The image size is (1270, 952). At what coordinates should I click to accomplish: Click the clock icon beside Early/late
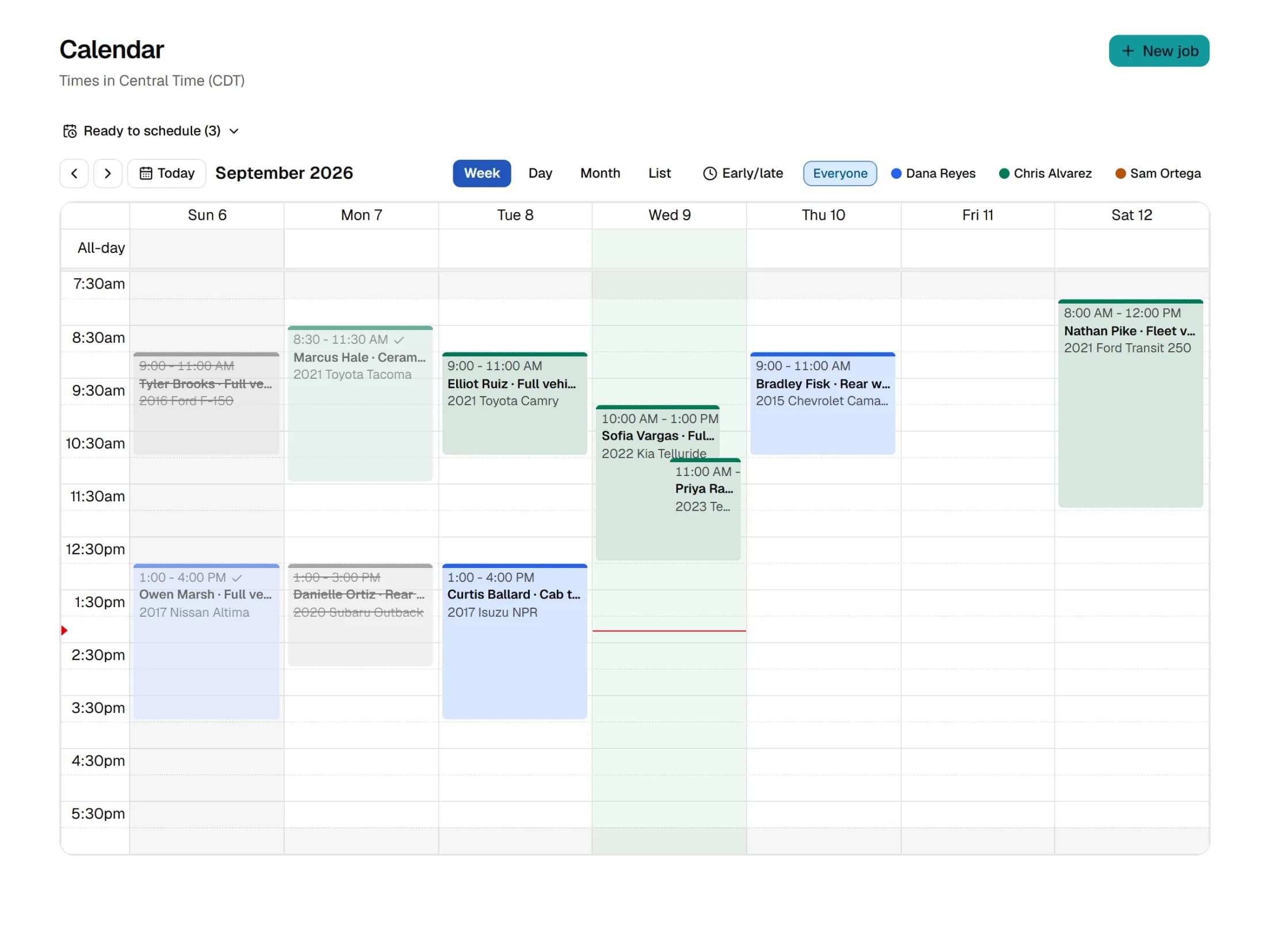(710, 173)
